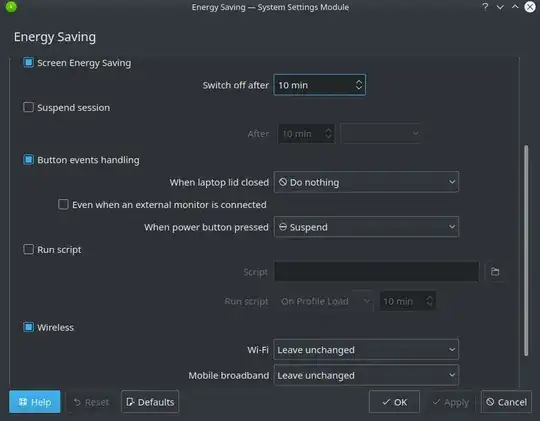
Task: Click the Energy Saving heading text
Action: [55, 37]
